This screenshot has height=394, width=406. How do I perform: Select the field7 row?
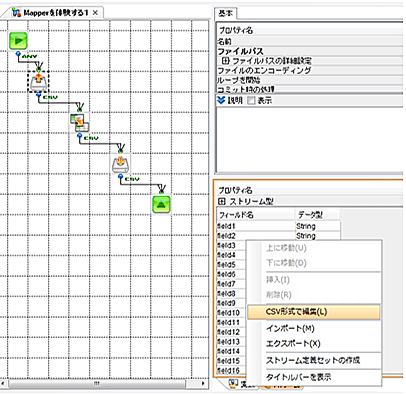(x=231, y=284)
